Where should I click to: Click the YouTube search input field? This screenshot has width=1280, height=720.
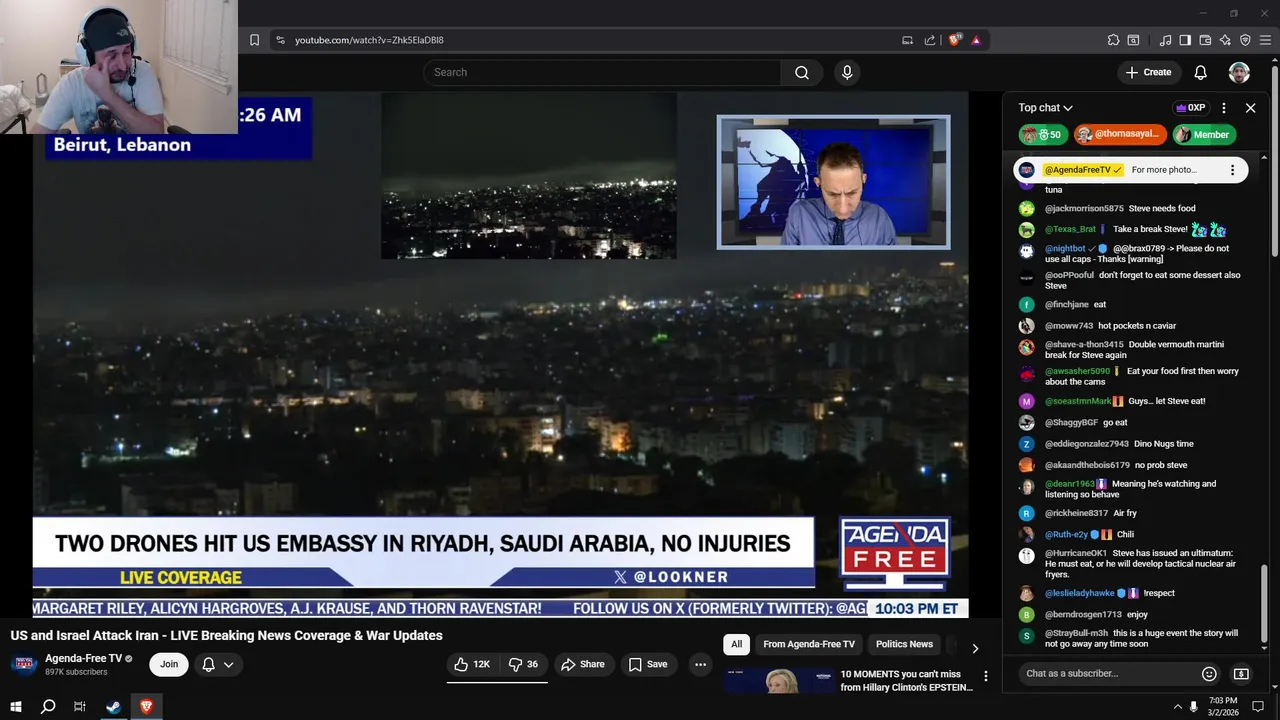click(x=602, y=72)
